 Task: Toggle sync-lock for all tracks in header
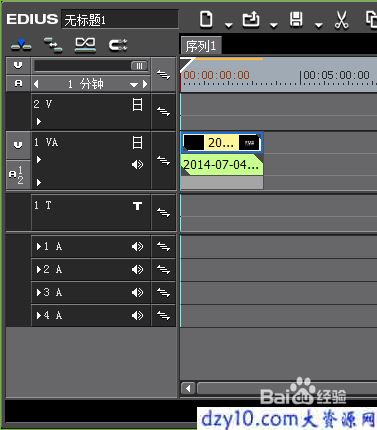tap(163, 74)
